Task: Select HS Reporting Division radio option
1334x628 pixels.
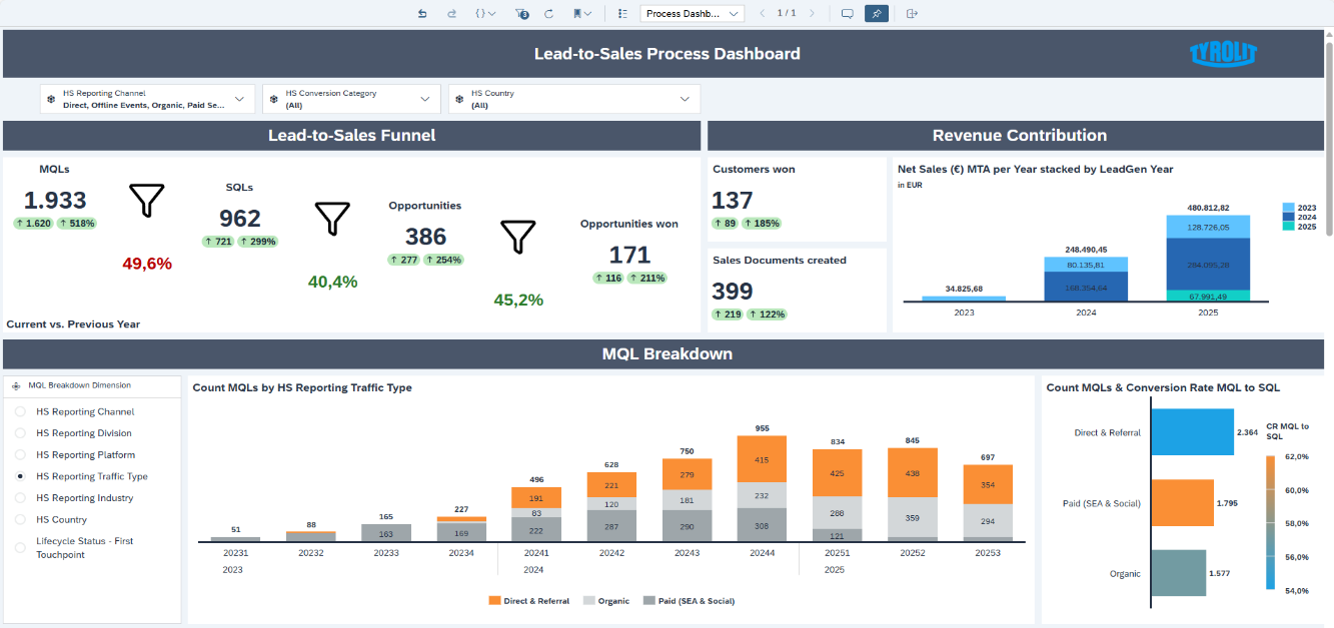Action: tap(20, 433)
